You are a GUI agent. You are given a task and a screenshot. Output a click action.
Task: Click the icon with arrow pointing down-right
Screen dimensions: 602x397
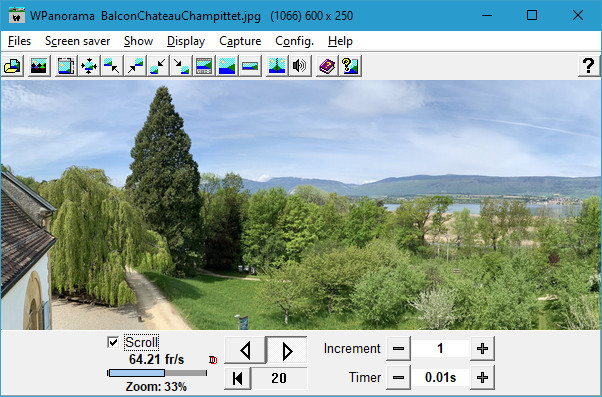[181, 66]
